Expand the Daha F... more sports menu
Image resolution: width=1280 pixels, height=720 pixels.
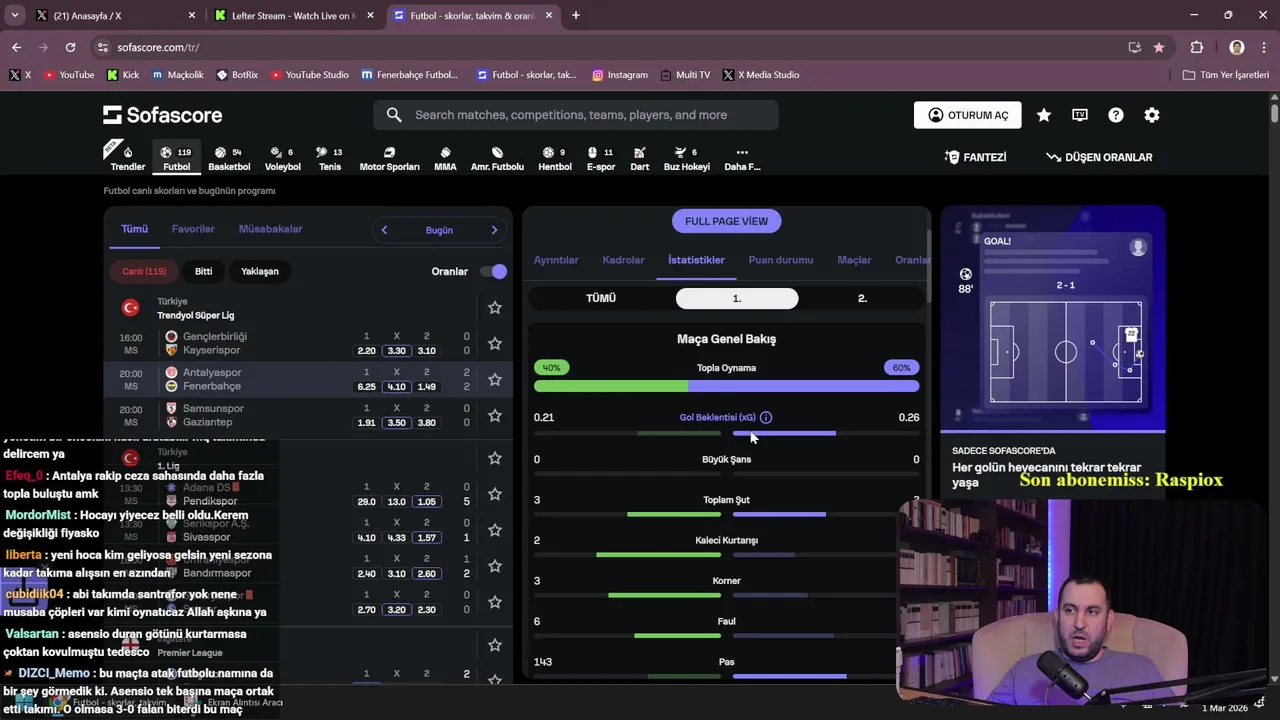pos(742,158)
